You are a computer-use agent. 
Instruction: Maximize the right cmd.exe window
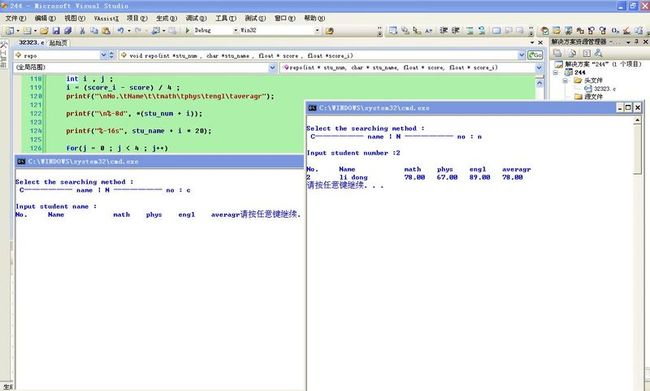tap(628, 108)
